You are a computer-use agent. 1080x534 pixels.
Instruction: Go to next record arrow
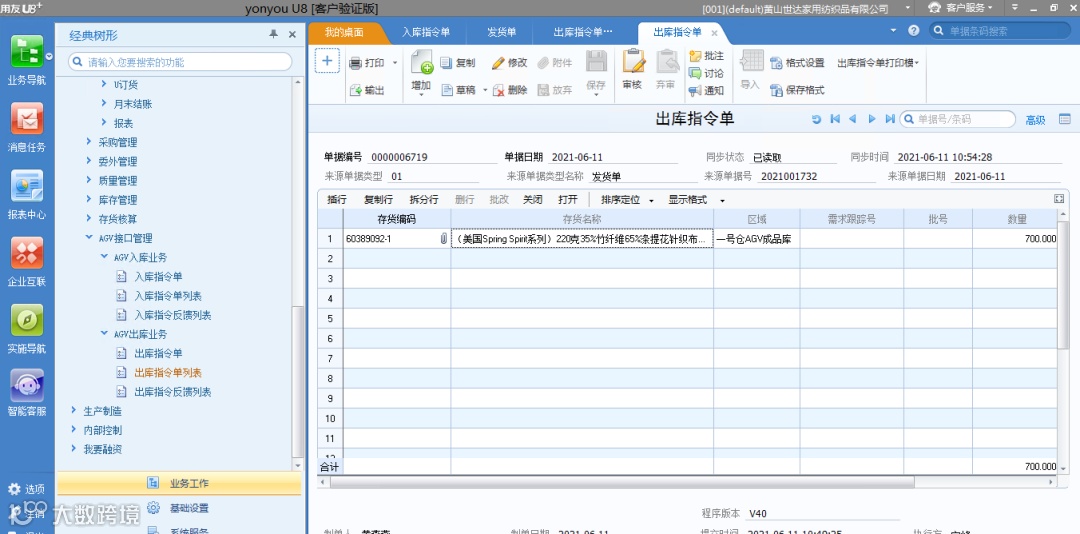coord(871,119)
